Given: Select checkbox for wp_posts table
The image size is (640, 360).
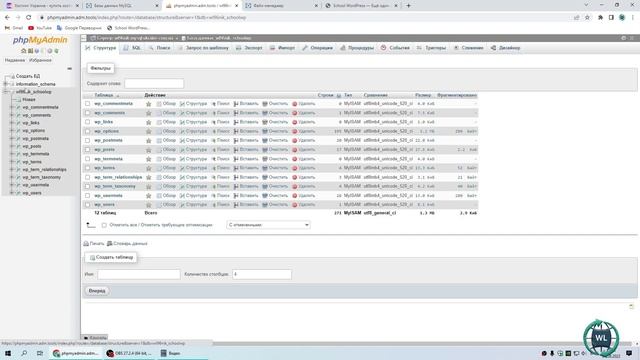Looking at the screenshot, I should point(87,150).
